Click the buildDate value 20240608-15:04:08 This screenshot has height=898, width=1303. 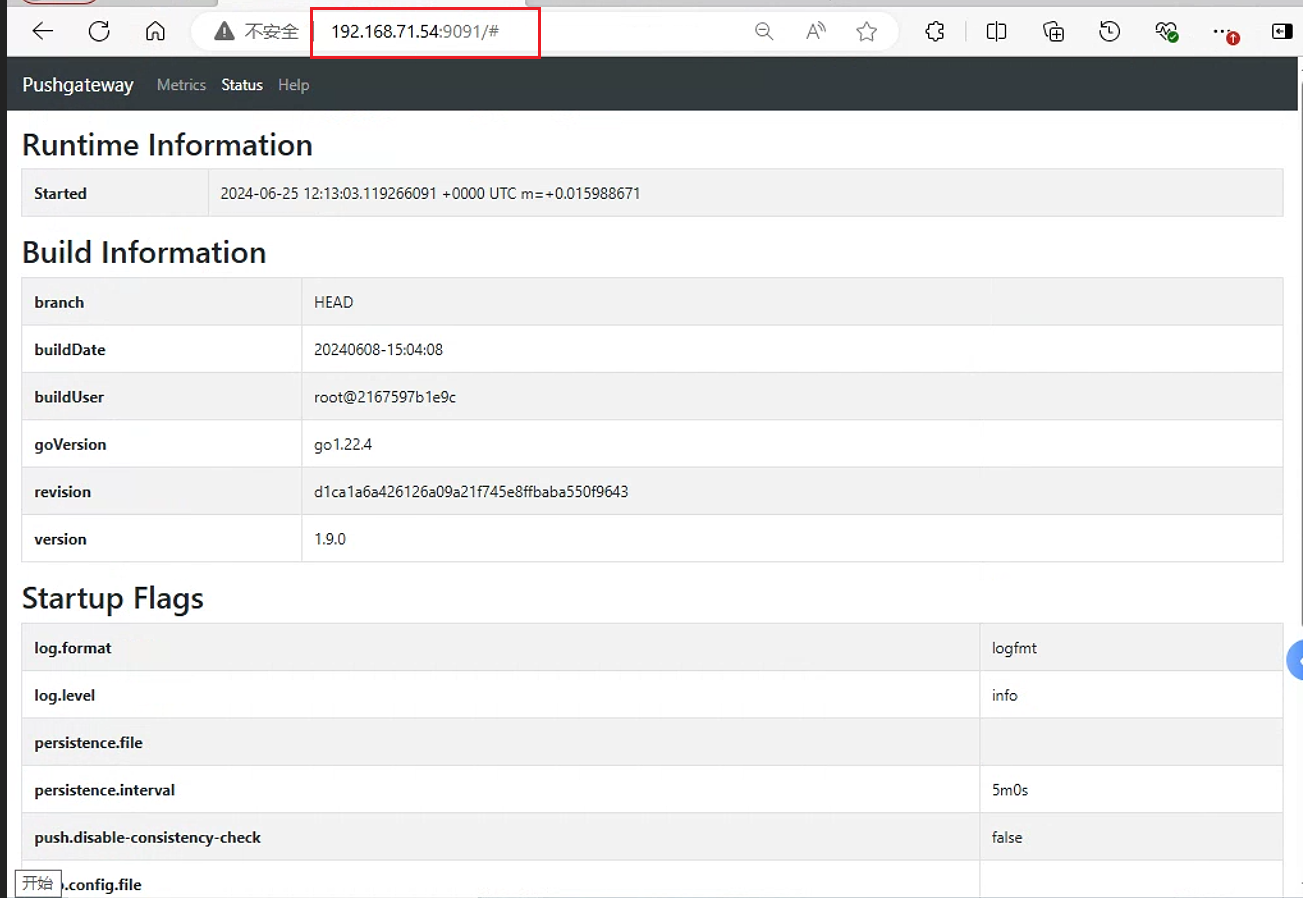[379, 350]
